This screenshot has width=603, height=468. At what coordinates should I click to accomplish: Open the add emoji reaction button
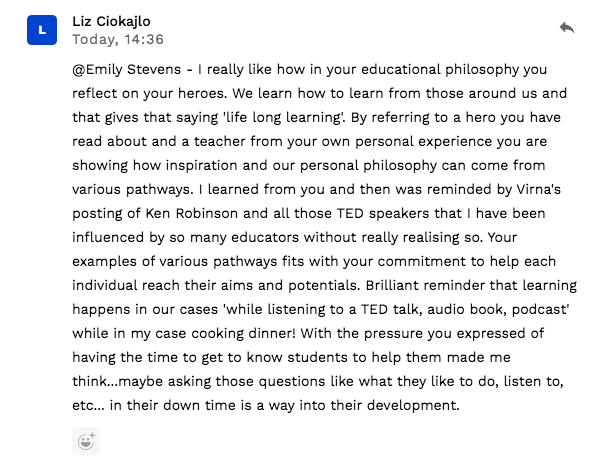point(86,441)
